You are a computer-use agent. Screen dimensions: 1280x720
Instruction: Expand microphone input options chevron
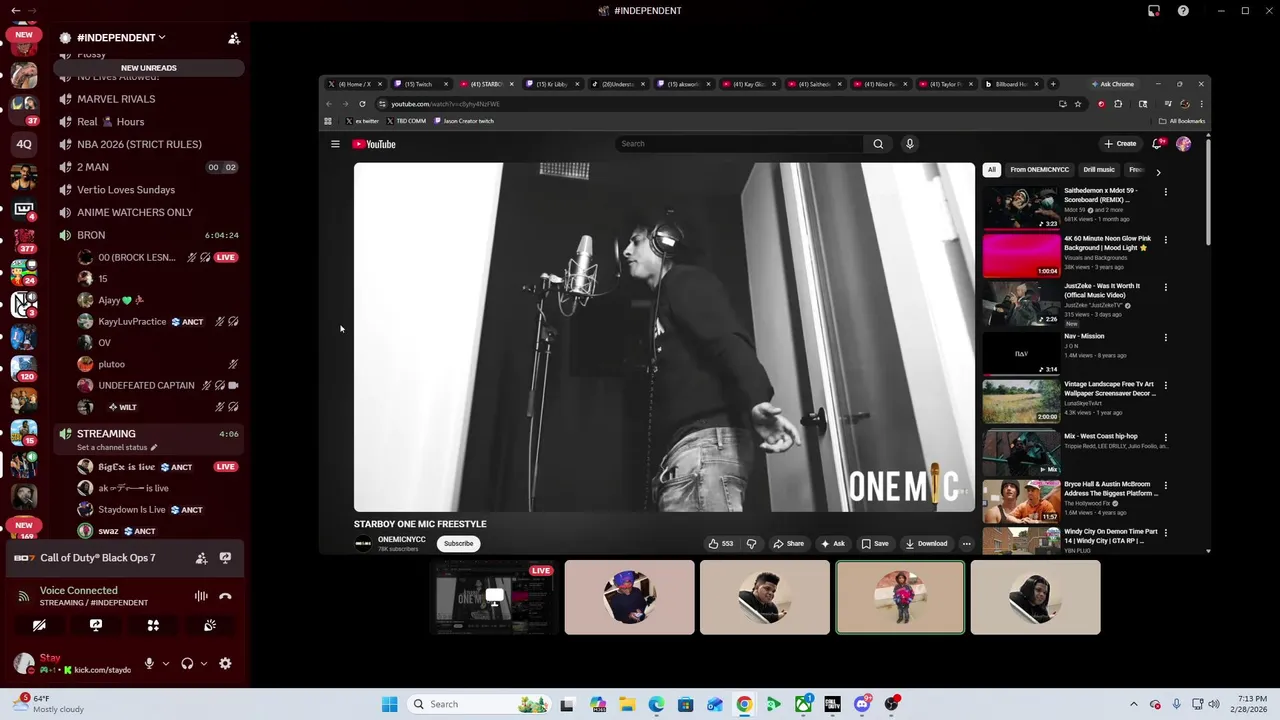pyautogui.click(x=166, y=663)
